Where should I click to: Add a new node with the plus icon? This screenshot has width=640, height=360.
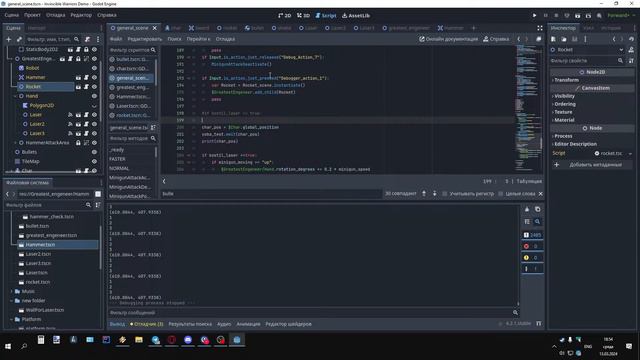pyautogui.click(x=9, y=39)
